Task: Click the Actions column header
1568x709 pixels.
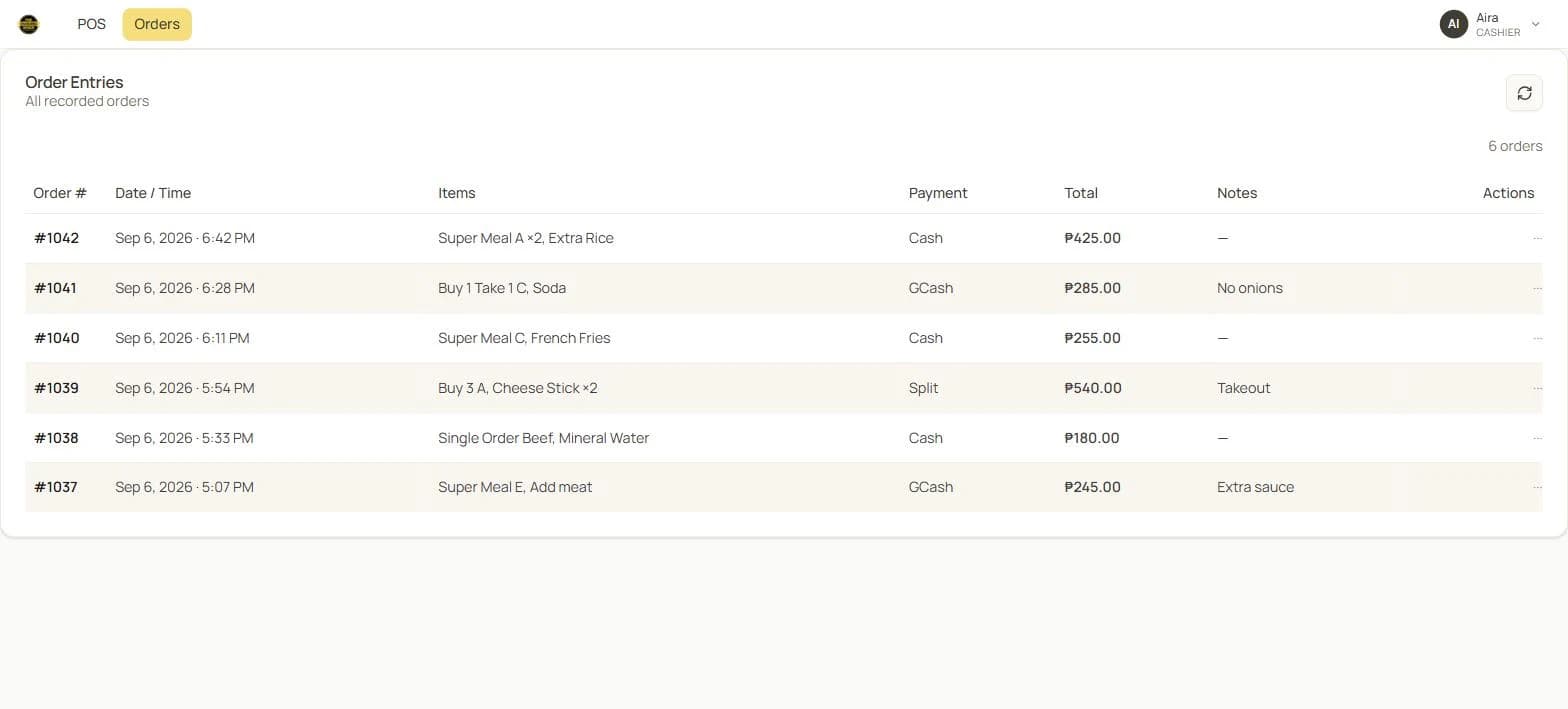Action: [x=1508, y=193]
